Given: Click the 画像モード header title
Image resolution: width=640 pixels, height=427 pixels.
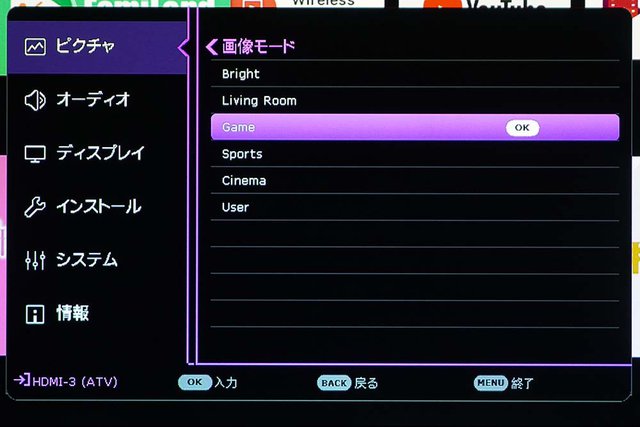Looking at the screenshot, I should click(258, 47).
